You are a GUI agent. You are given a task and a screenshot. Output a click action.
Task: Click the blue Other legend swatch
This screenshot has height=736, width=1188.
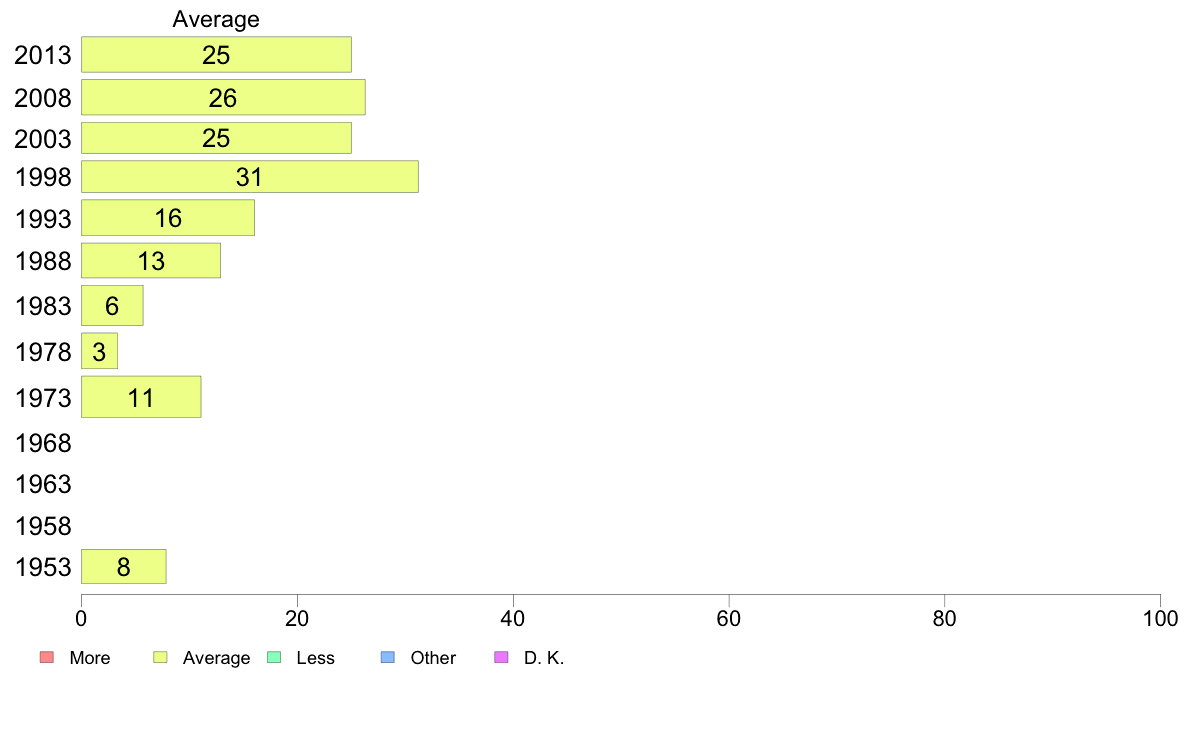click(388, 657)
